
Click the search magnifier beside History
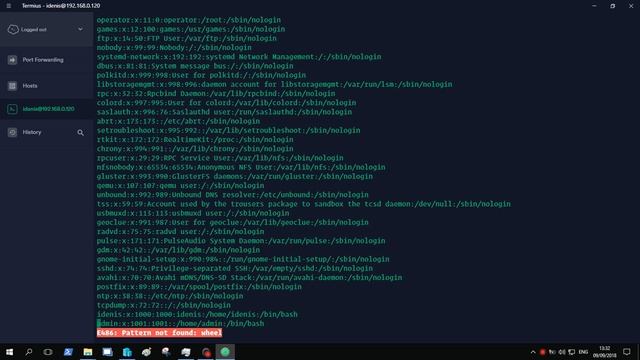point(80,133)
